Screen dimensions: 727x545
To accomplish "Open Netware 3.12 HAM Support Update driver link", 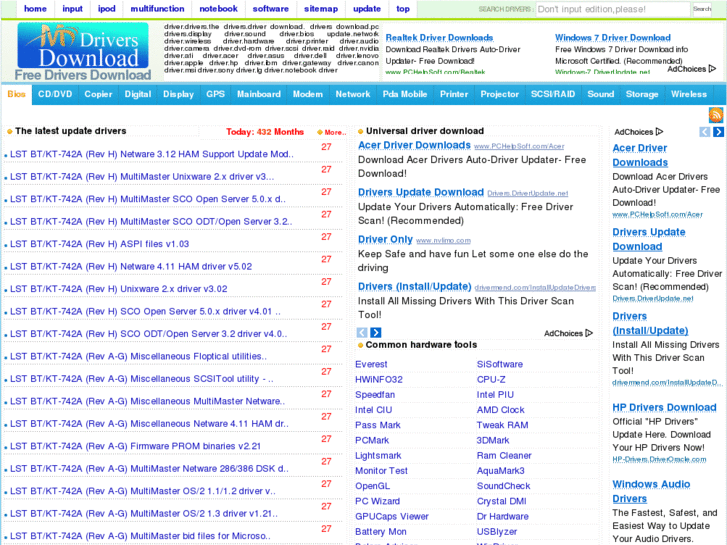I will pyautogui.click(x=152, y=154).
